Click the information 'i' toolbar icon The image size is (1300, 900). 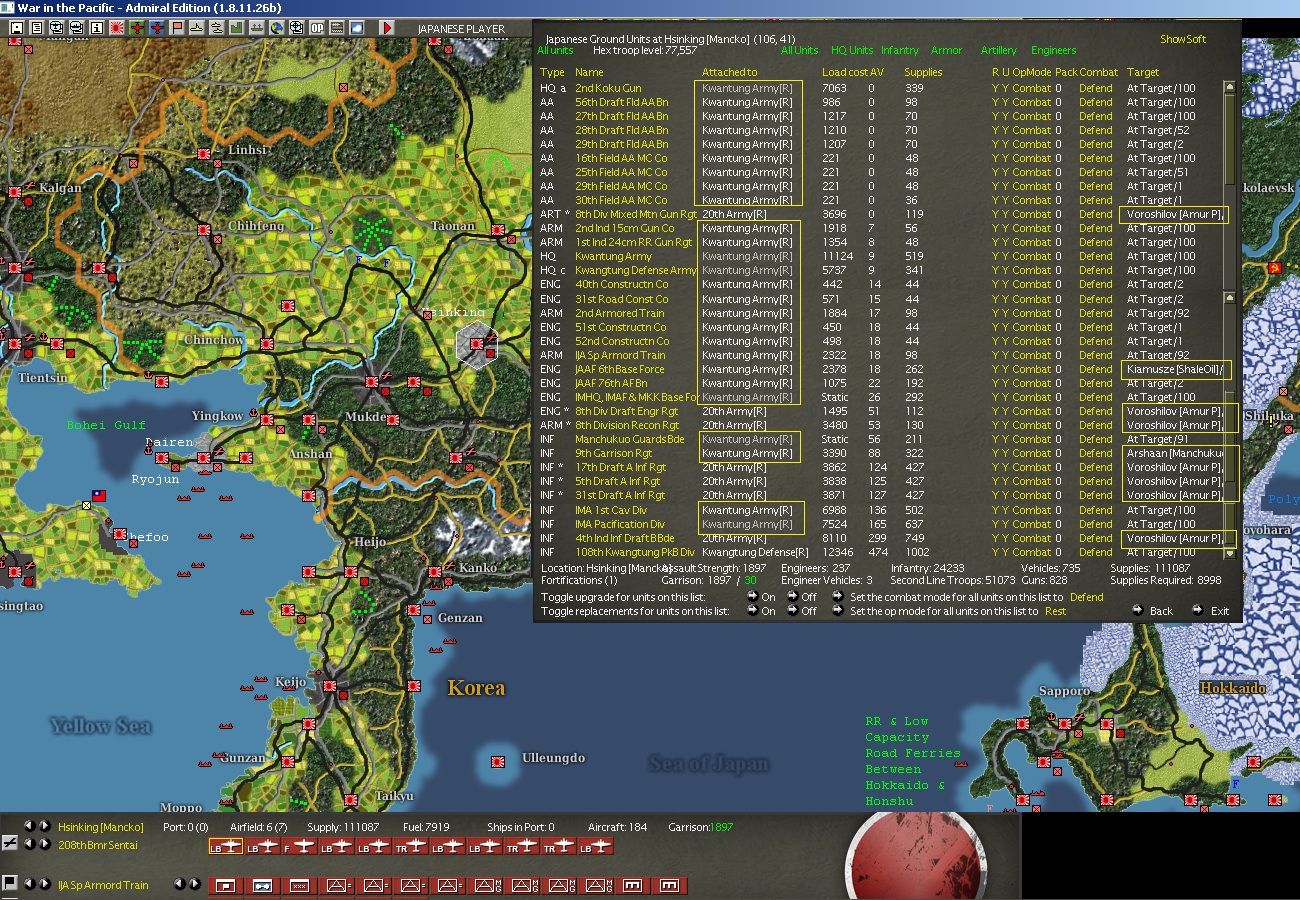(97, 27)
